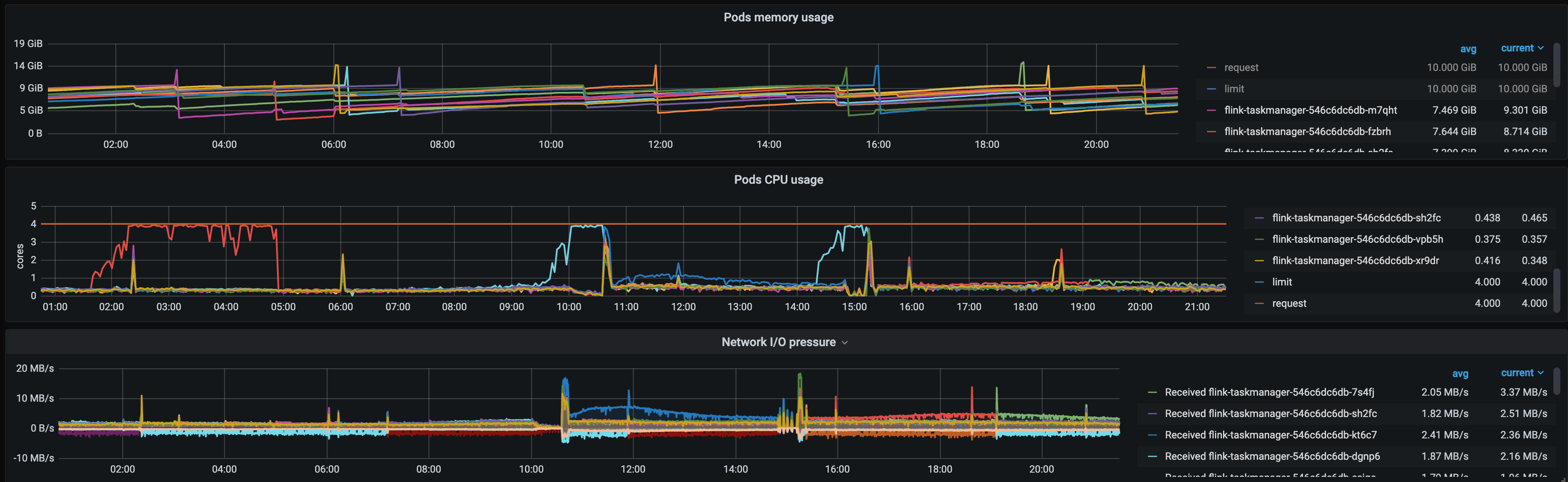Click red color marker for fzbrh pod

pyautogui.click(x=1211, y=132)
